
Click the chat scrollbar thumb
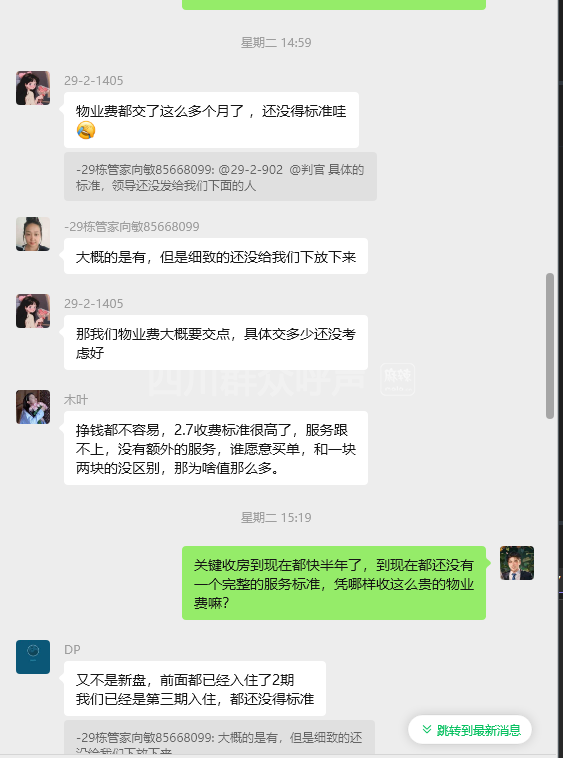[x=549, y=346]
